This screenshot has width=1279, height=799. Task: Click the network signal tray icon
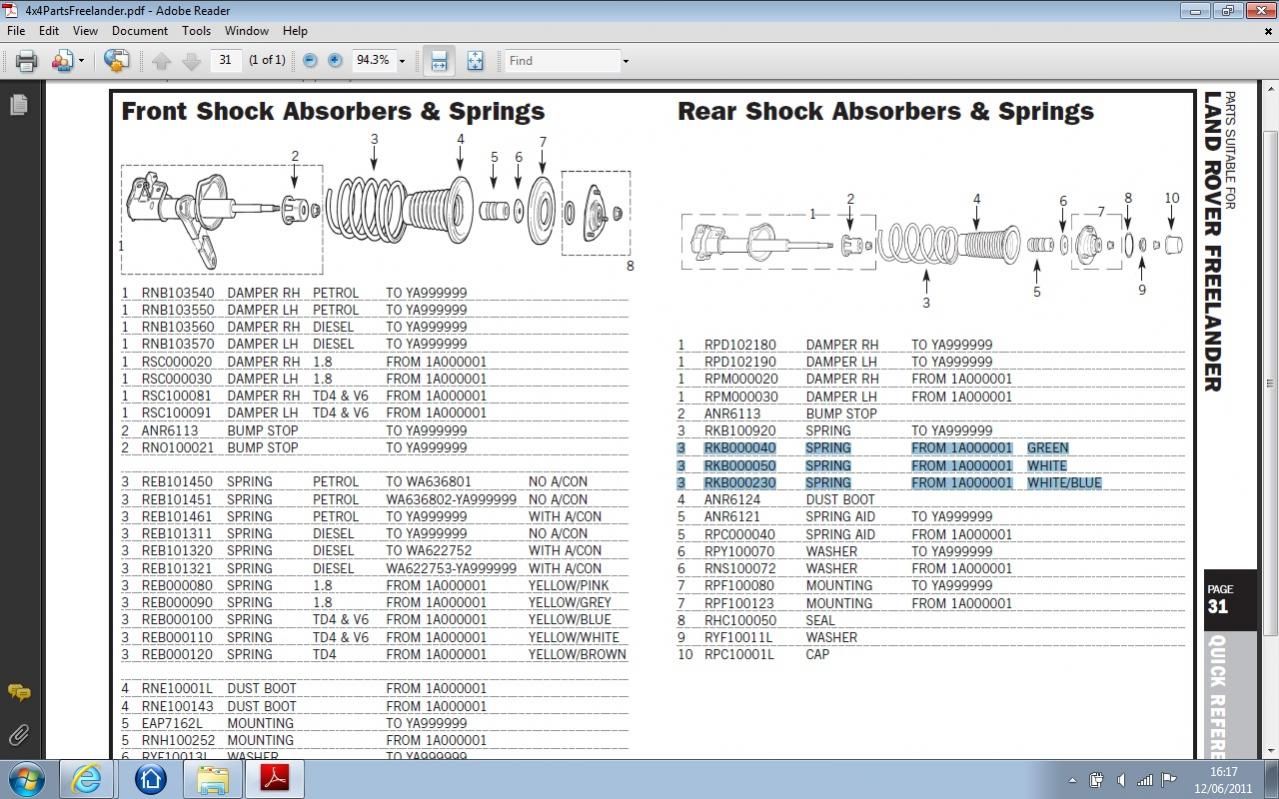pos(1145,780)
